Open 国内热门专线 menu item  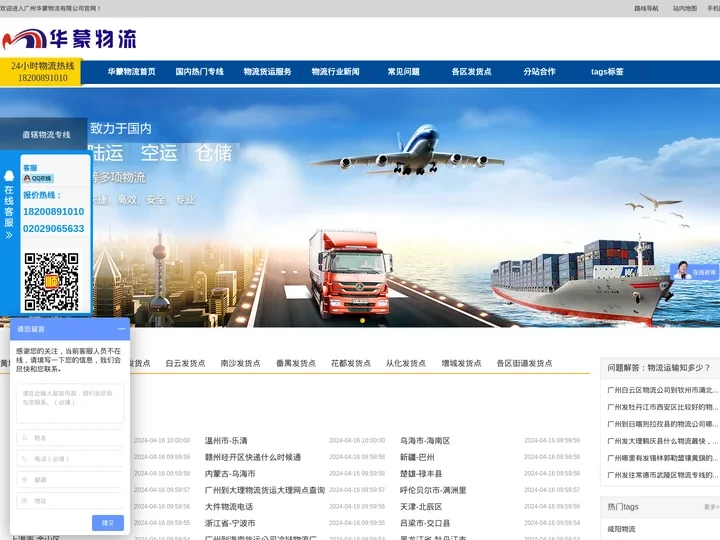tap(199, 72)
